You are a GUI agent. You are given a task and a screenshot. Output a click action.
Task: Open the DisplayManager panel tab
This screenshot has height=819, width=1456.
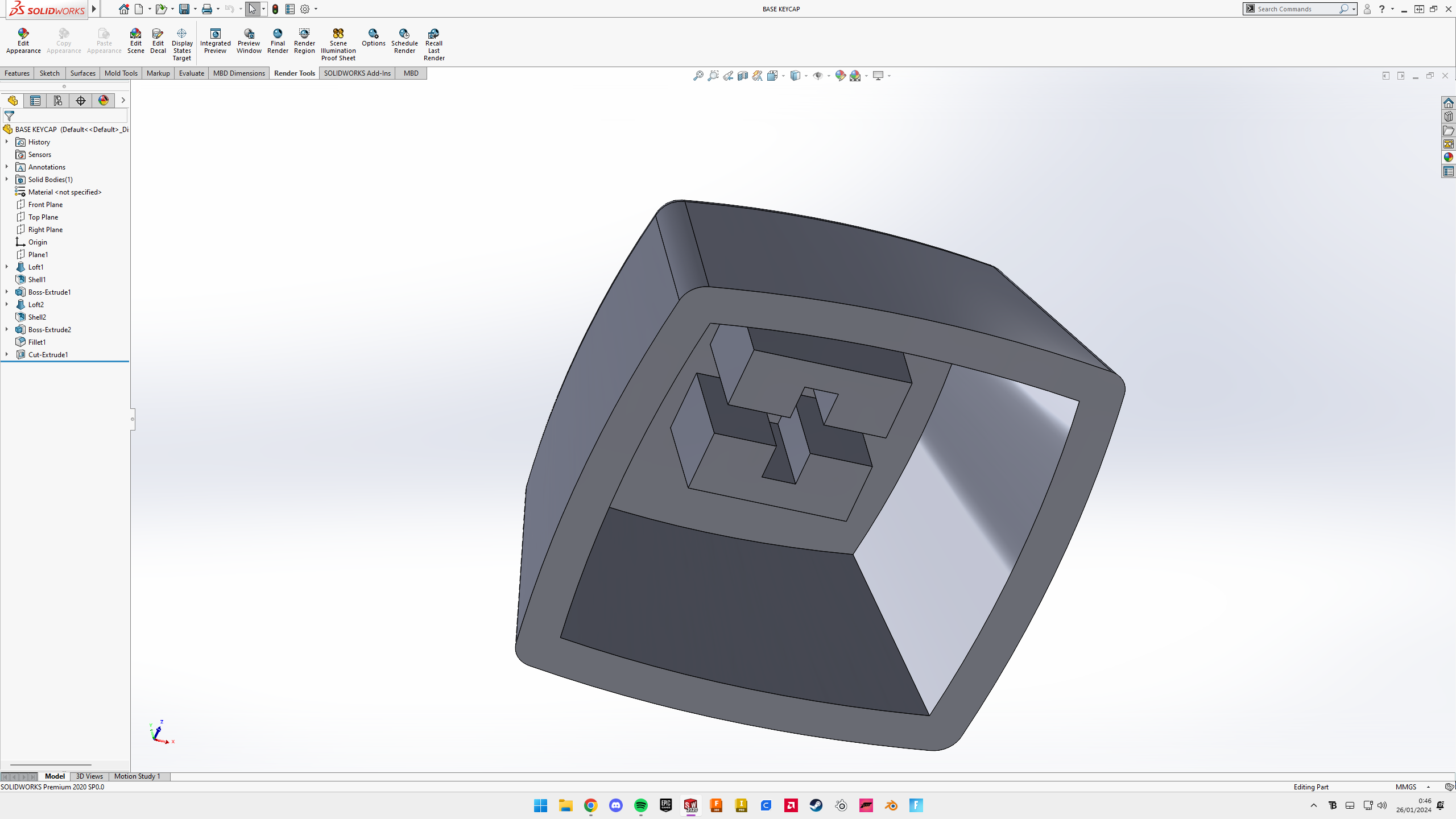pyautogui.click(x=104, y=101)
